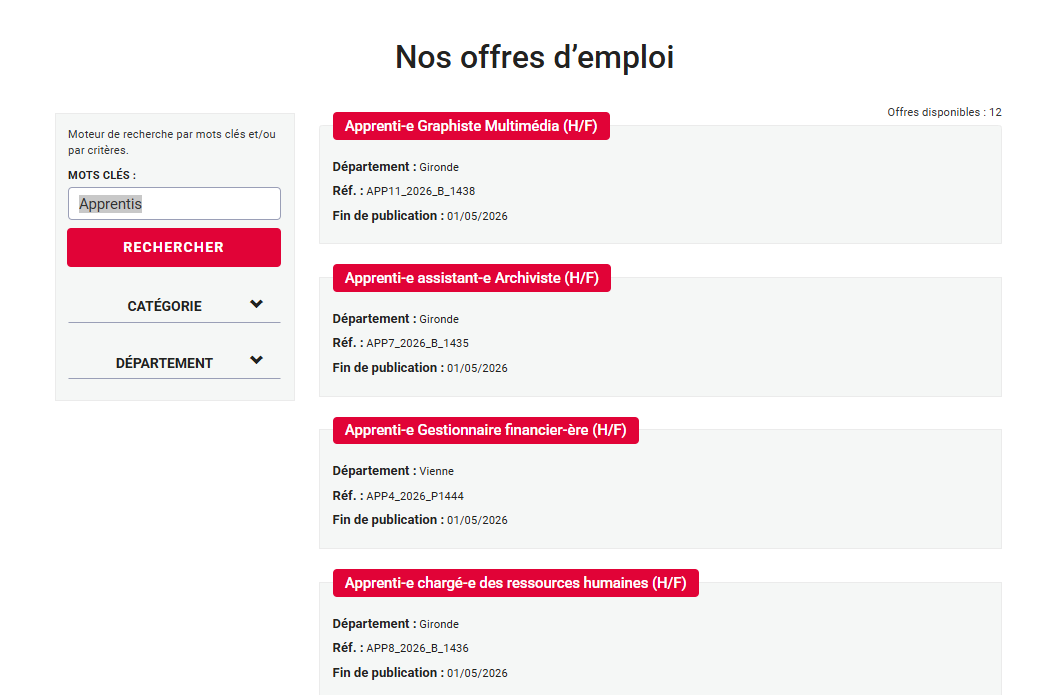The image size is (1043, 695).
Task: Click the Nos offres d'emploi page heading
Action: pos(533,57)
